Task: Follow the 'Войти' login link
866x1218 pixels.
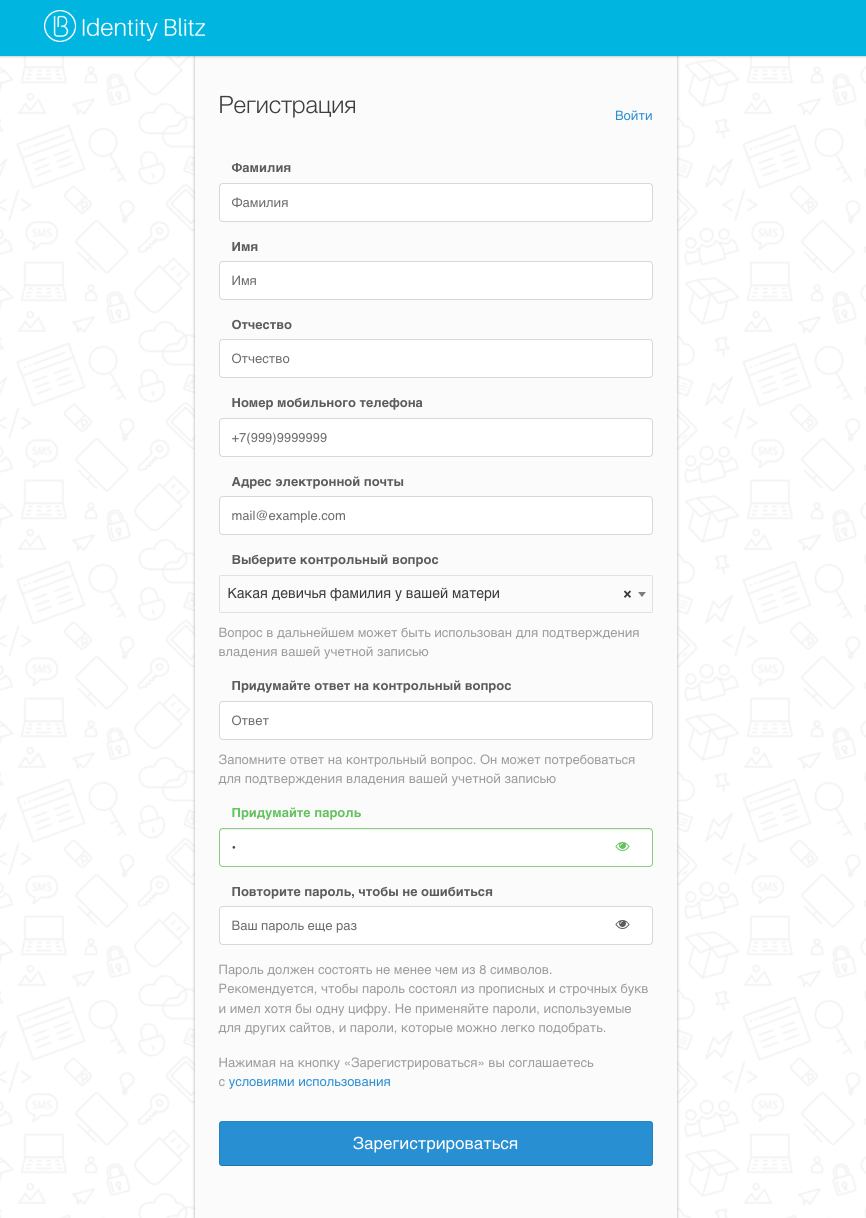Action: point(633,116)
